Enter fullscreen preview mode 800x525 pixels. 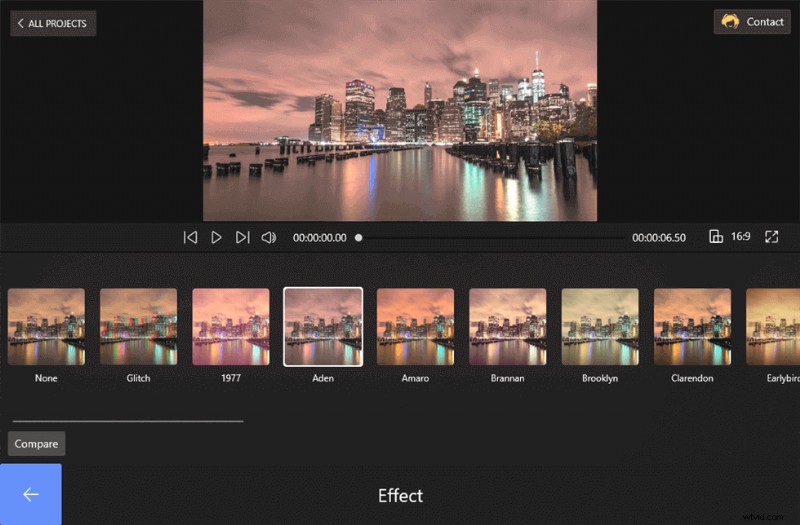click(x=771, y=237)
